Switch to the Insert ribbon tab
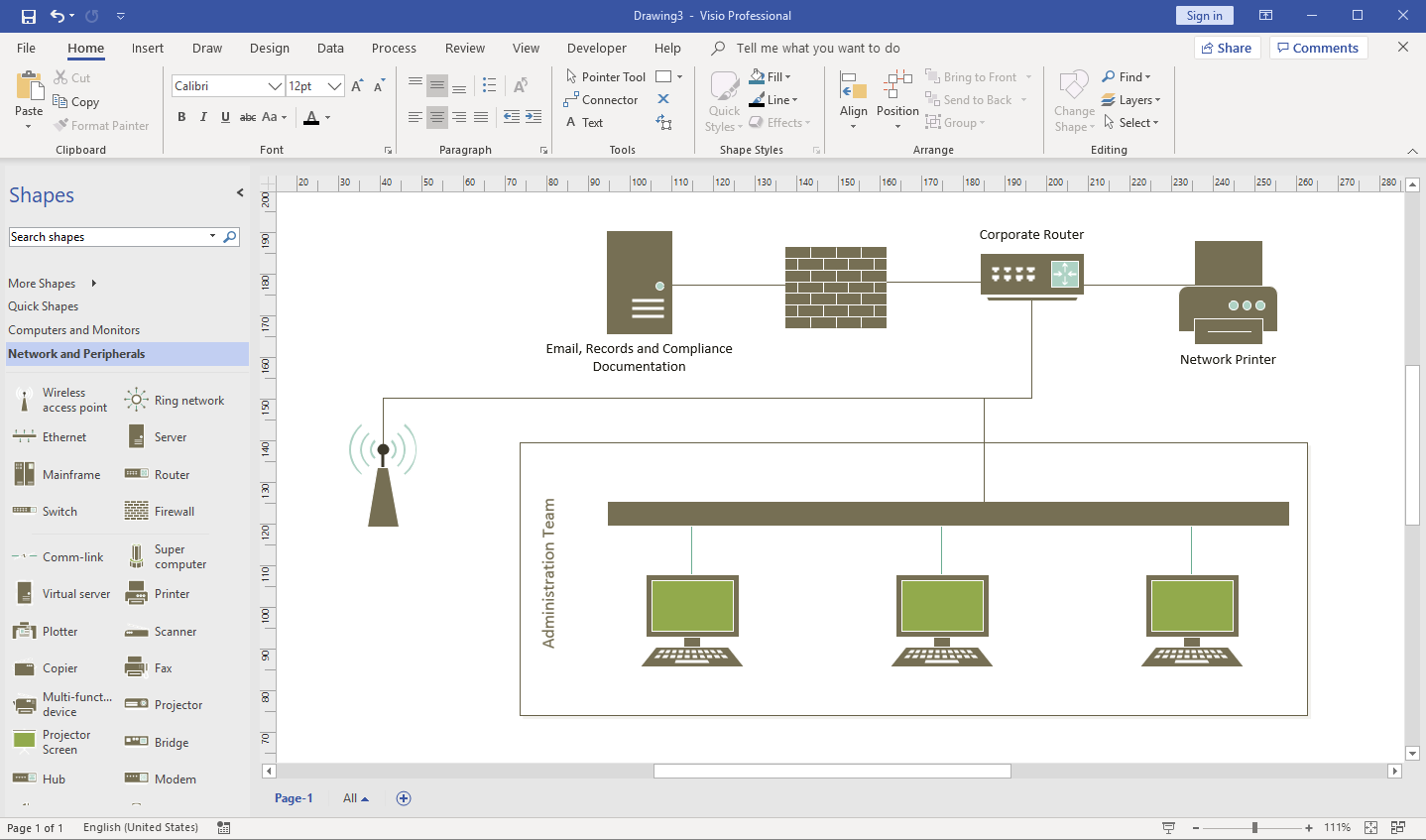 click(147, 48)
